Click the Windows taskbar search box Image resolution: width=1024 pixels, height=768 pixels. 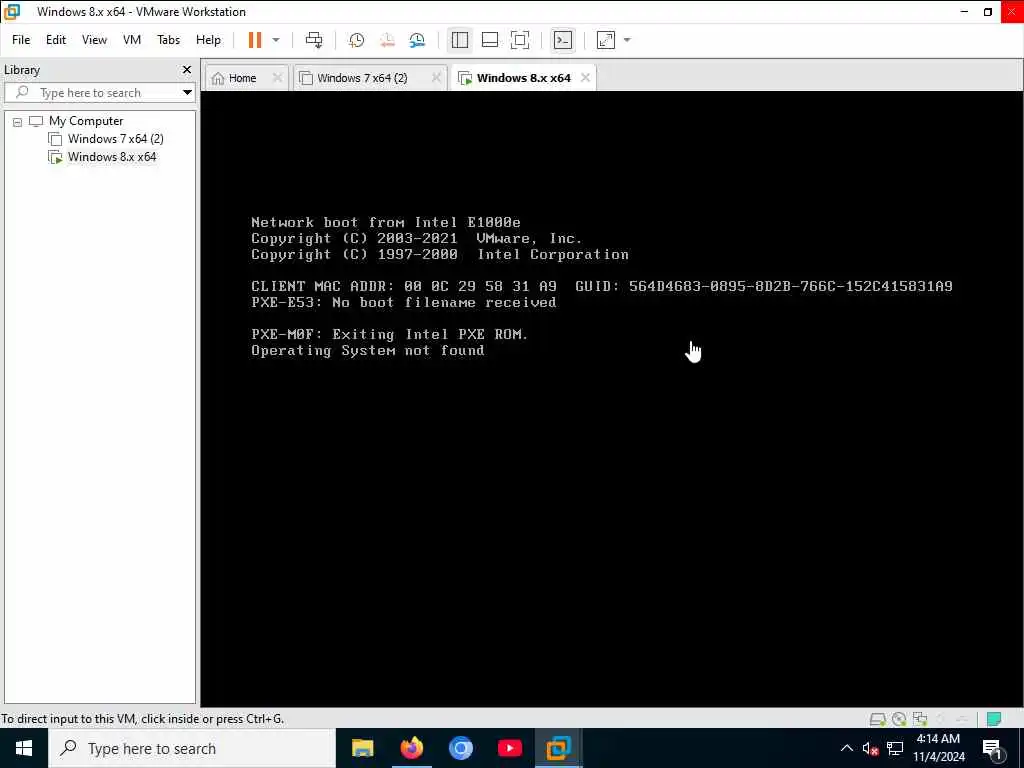coord(192,748)
